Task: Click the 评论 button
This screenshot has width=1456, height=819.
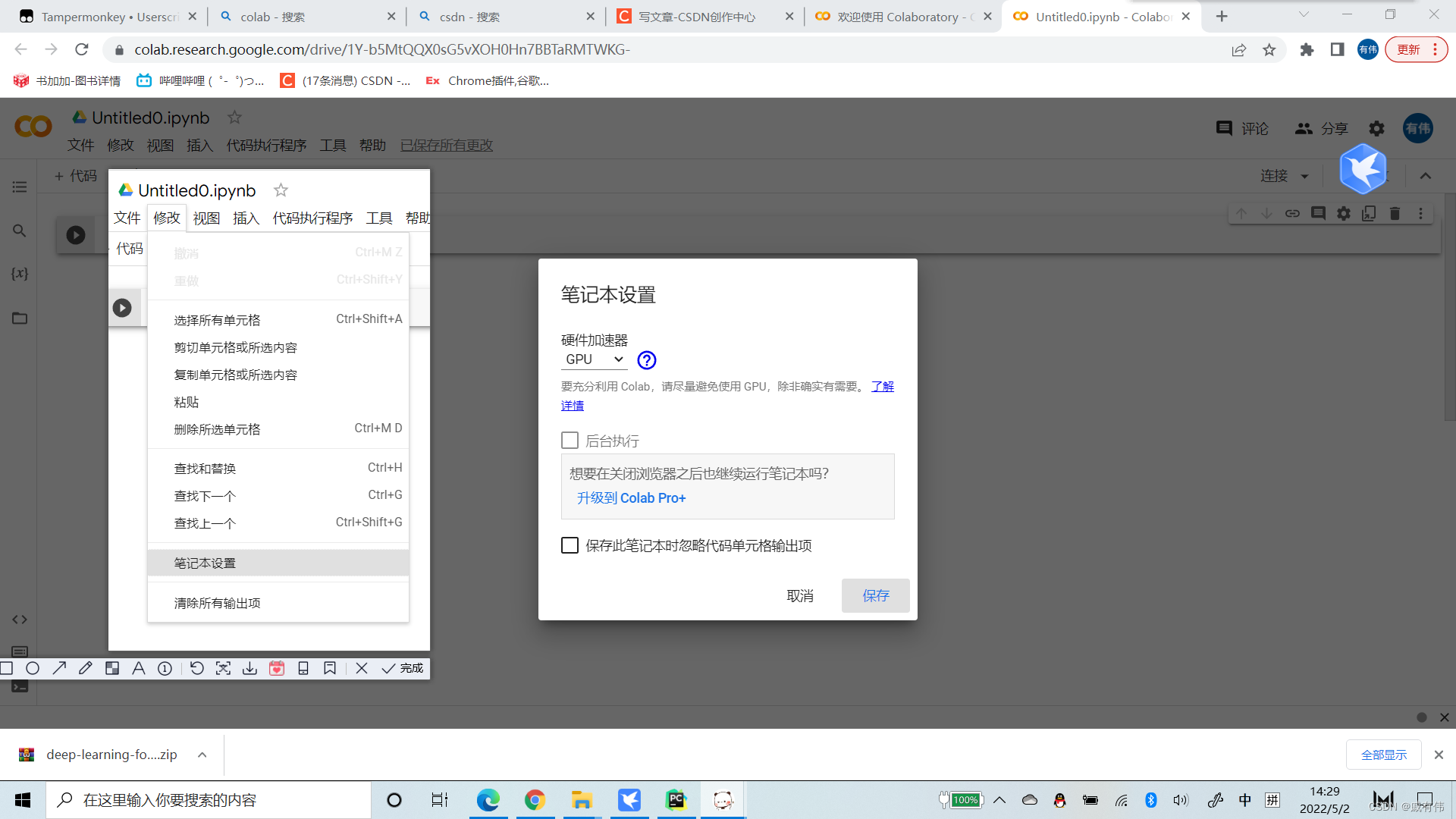Action: 1241,129
